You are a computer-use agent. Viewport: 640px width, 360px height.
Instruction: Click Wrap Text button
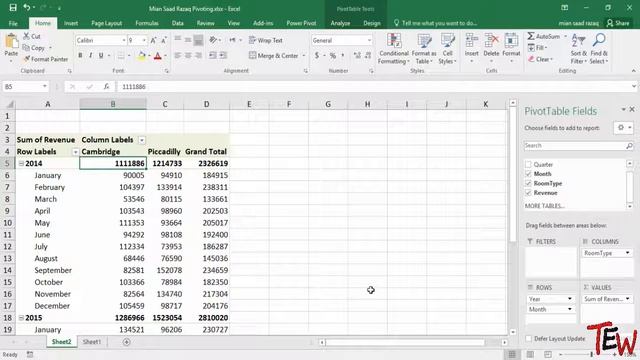point(266,40)
